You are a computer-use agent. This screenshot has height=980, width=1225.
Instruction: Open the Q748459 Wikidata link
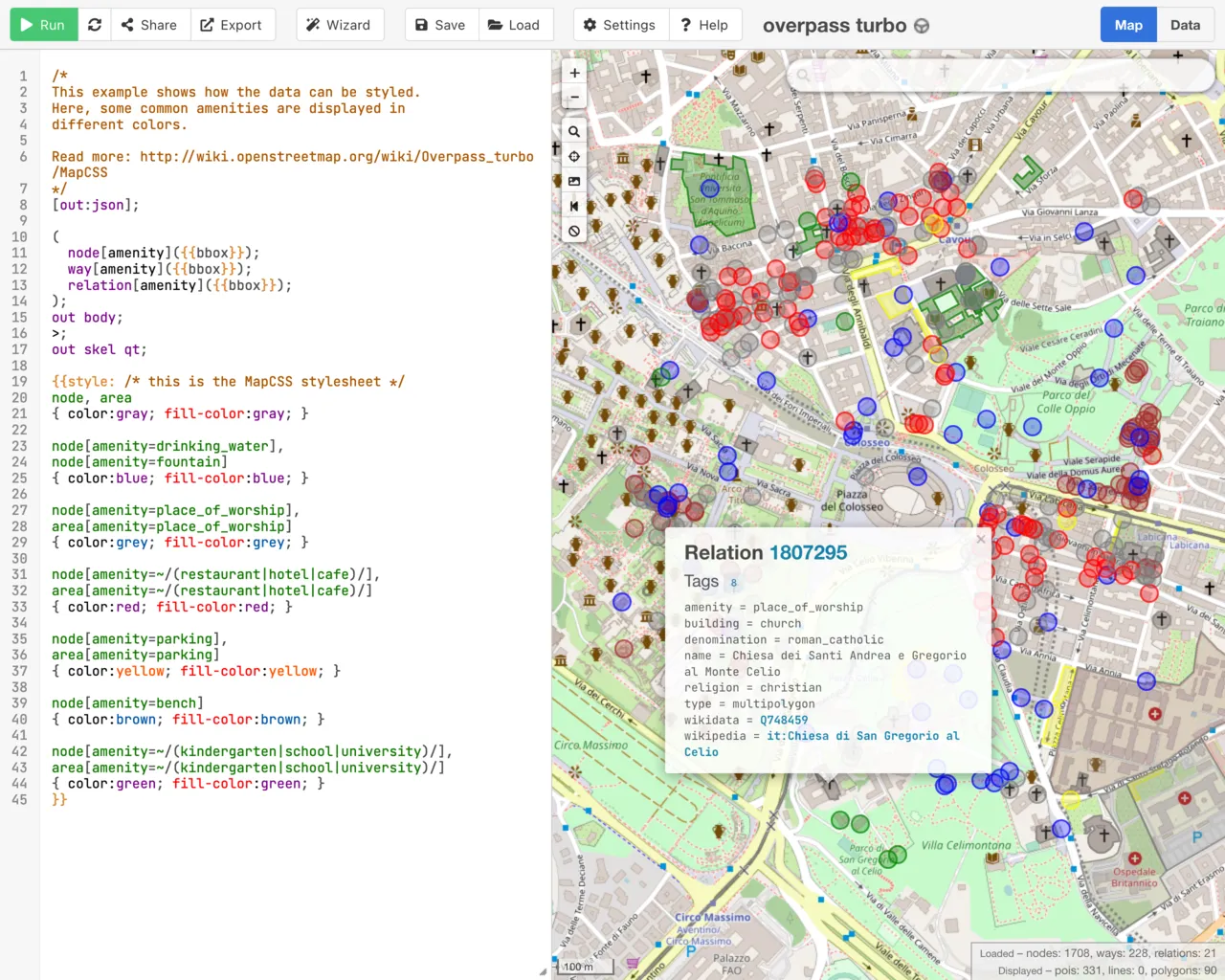point(783,720)
